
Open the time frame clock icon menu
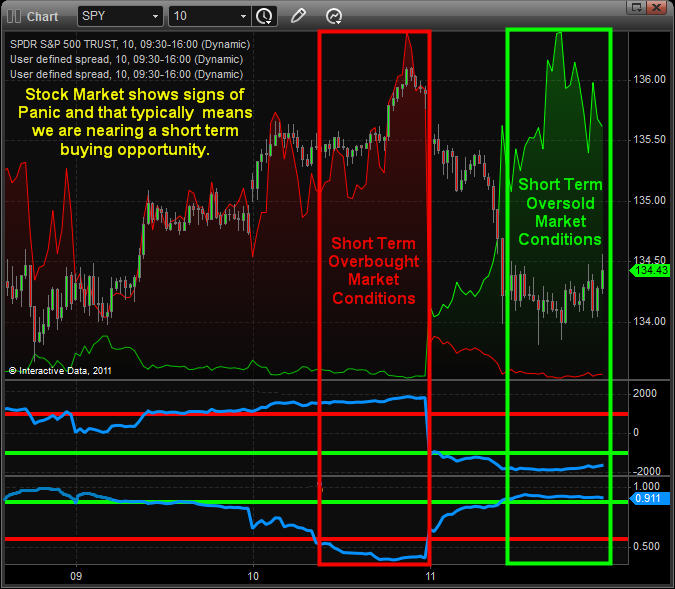[264, 16]
